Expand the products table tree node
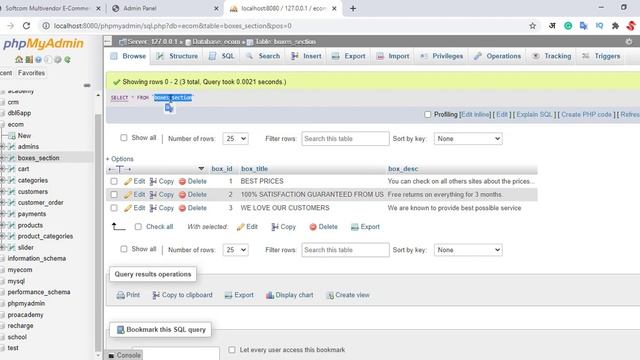640x360 pixels. click(2, 225)
